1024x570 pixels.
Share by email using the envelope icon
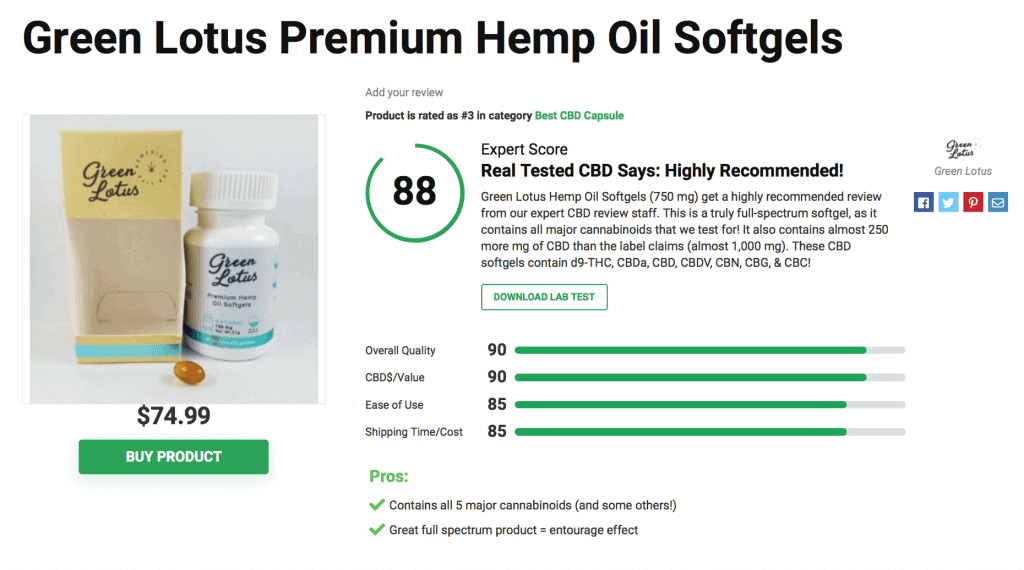tap(998, 202)
